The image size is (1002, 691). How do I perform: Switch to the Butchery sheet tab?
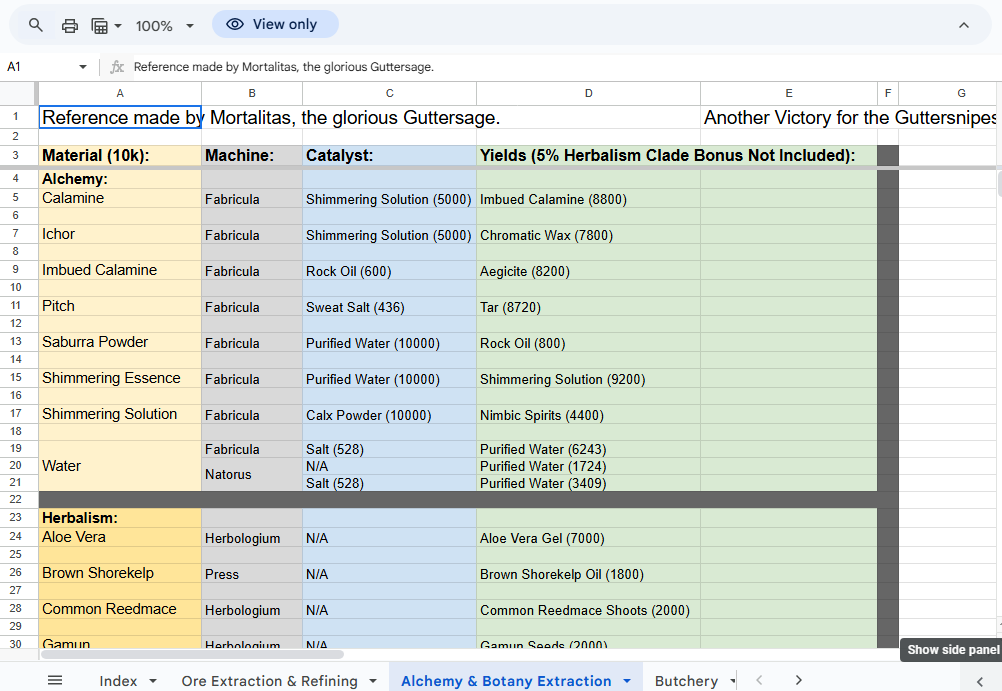coord(686,681)
